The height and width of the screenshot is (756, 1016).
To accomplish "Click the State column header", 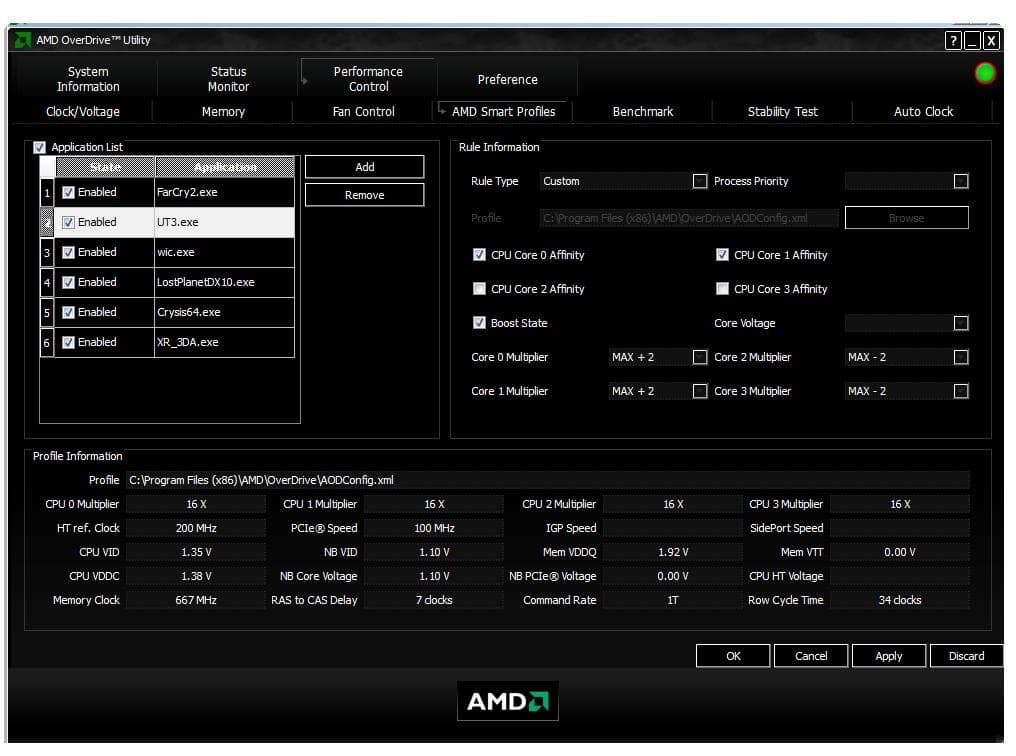I will [x=105, y=167].
